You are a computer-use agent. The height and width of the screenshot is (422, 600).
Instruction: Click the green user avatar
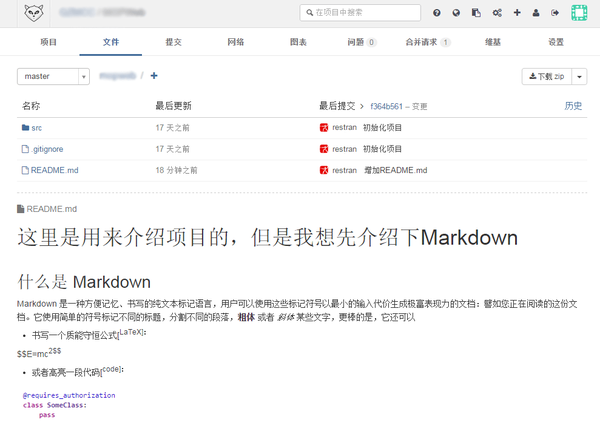click(579, 13)
